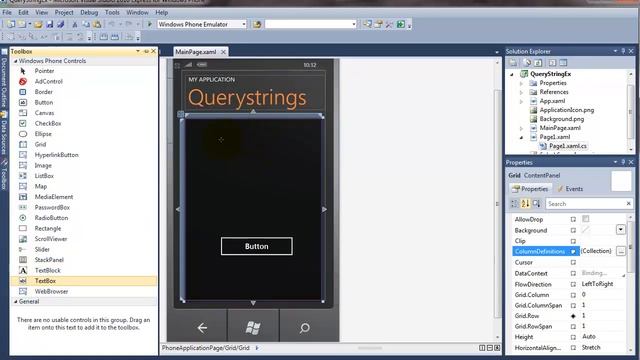The width and height of the screenshot is (640, 360).
Task: Switch to the Events tab in Properties
Action: pos(570,189)
